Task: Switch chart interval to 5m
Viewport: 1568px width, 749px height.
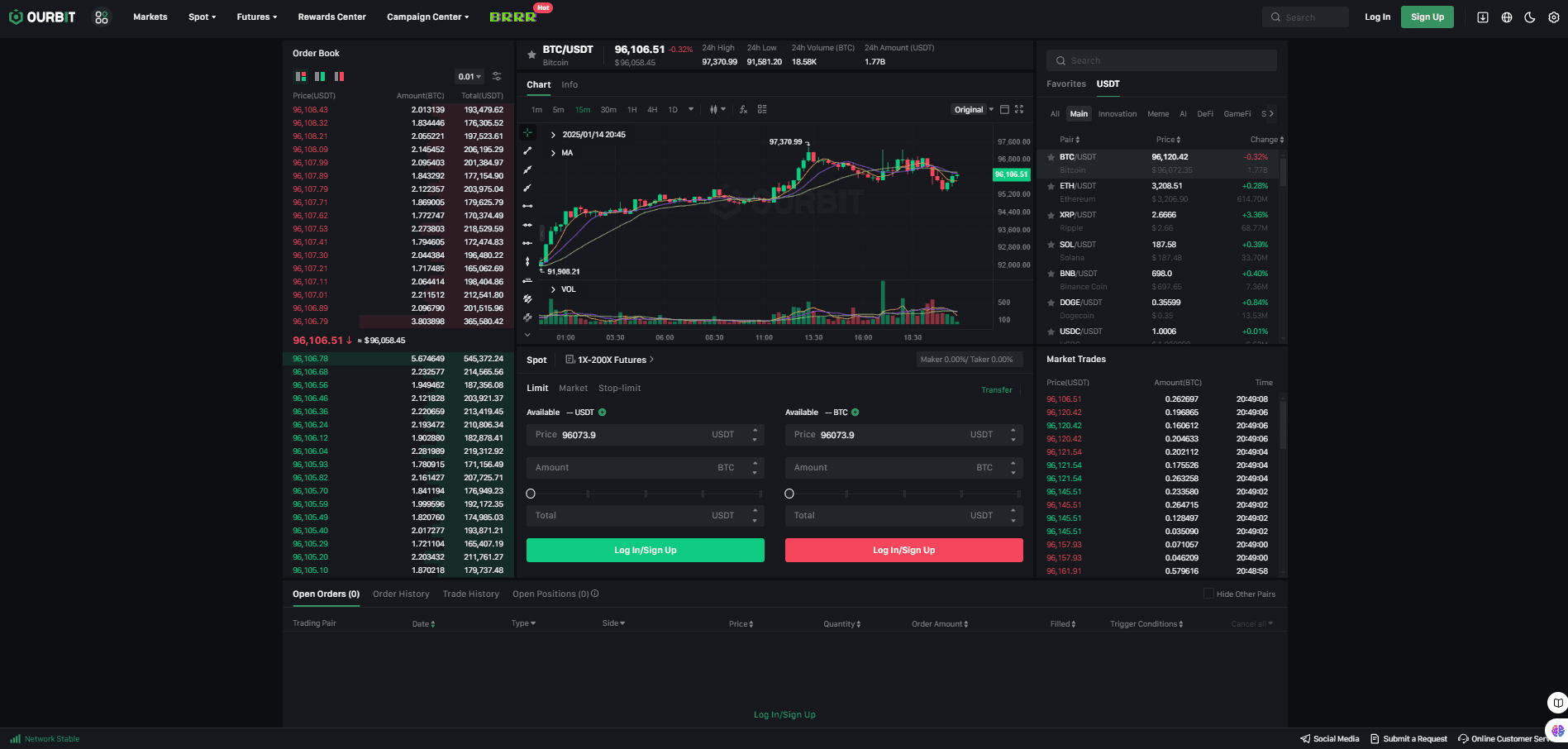Action: (x=559, y=110)
